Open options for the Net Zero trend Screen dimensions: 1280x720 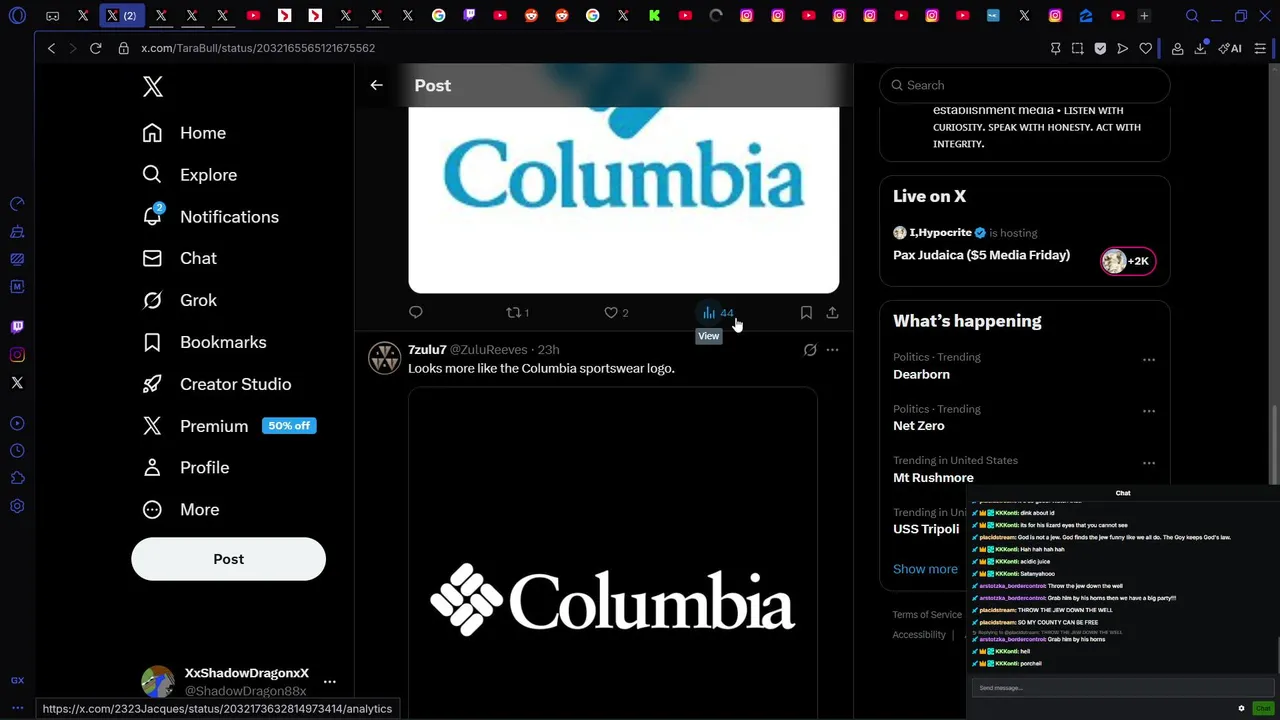1149,411
